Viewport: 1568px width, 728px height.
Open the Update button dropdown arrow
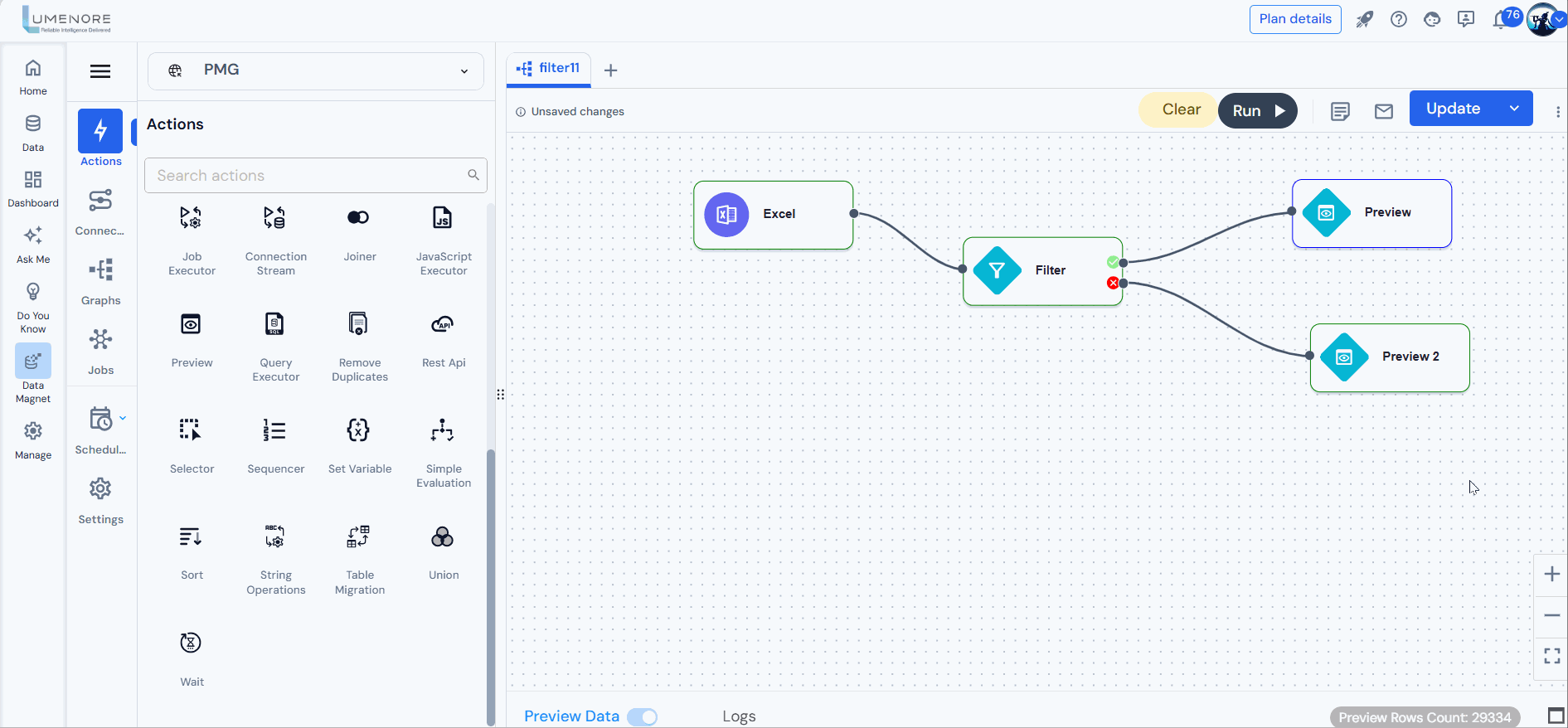[1514, 109]
